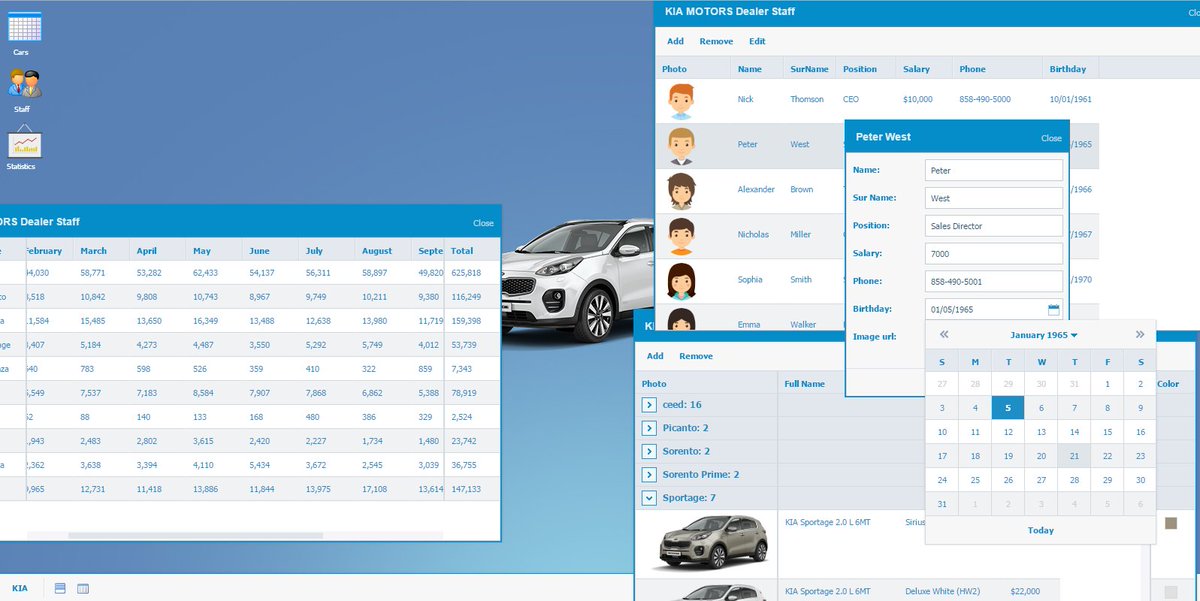1200x601 pixels.
Task: Collapse the Sportage: 7 group row
Action: [649, 497]
